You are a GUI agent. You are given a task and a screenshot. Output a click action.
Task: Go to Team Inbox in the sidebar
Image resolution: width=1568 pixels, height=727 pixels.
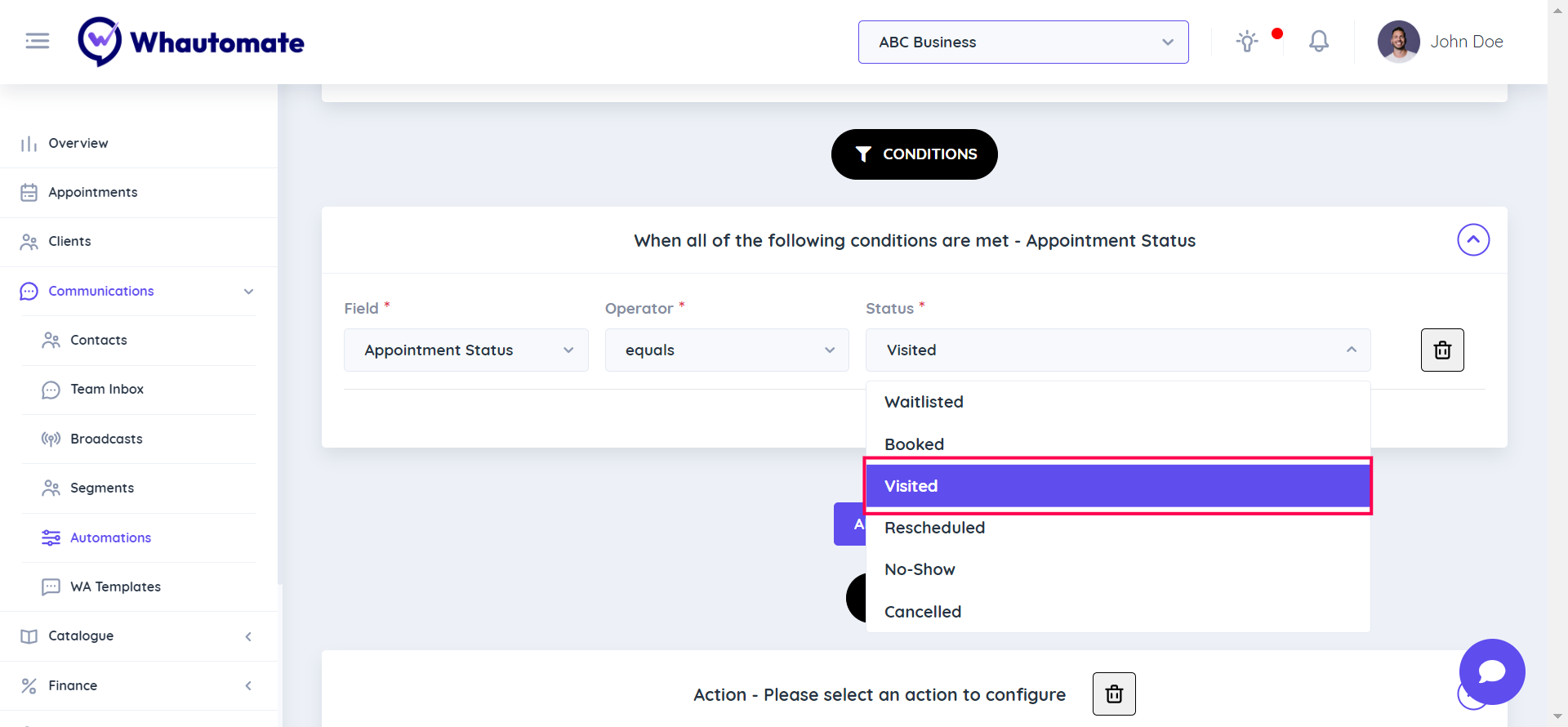[x=107, y=390]
